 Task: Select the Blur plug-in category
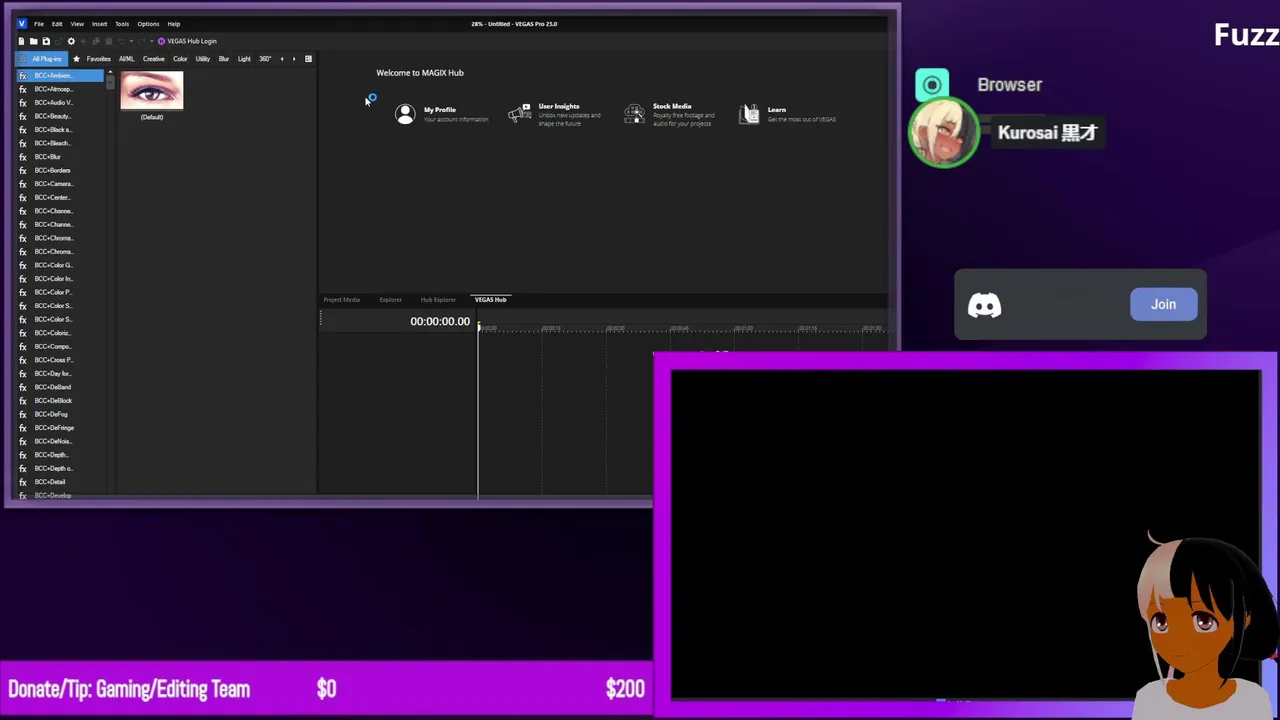(224, 59)
